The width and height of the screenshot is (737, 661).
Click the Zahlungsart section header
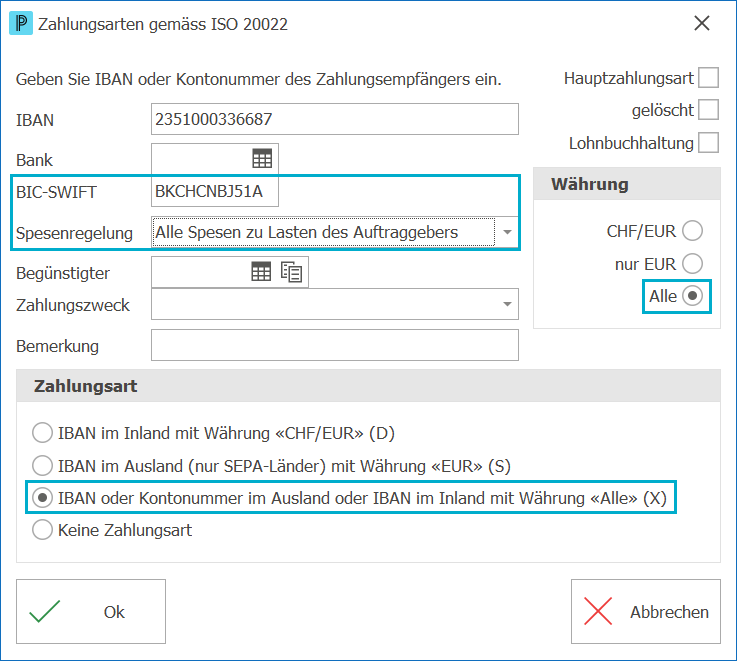click(368, 386)
